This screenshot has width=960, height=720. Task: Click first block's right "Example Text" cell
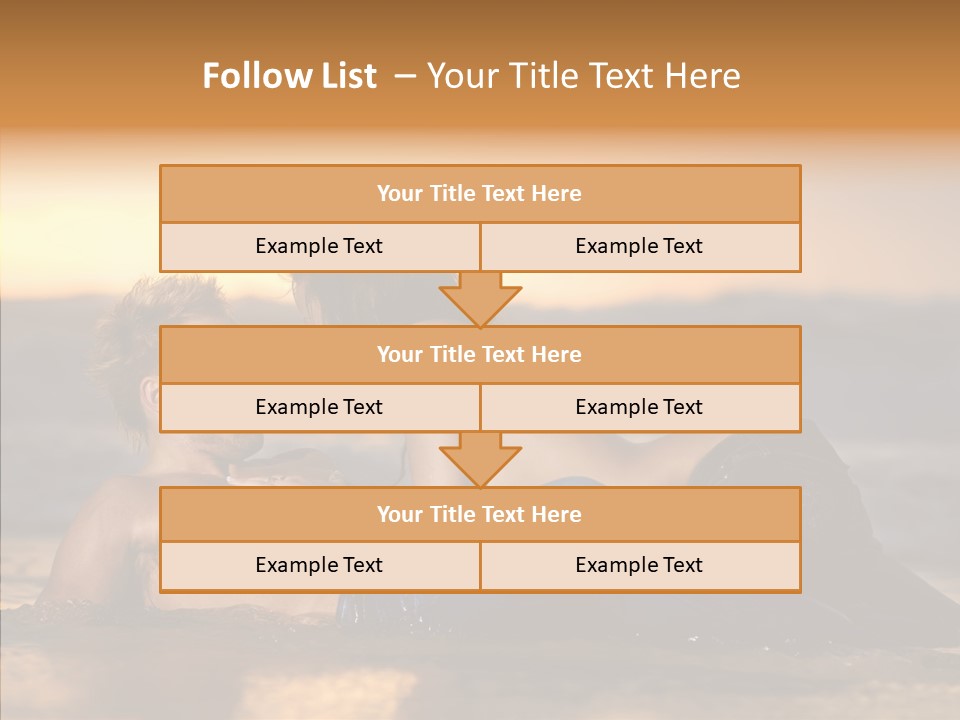coord(639,246)
